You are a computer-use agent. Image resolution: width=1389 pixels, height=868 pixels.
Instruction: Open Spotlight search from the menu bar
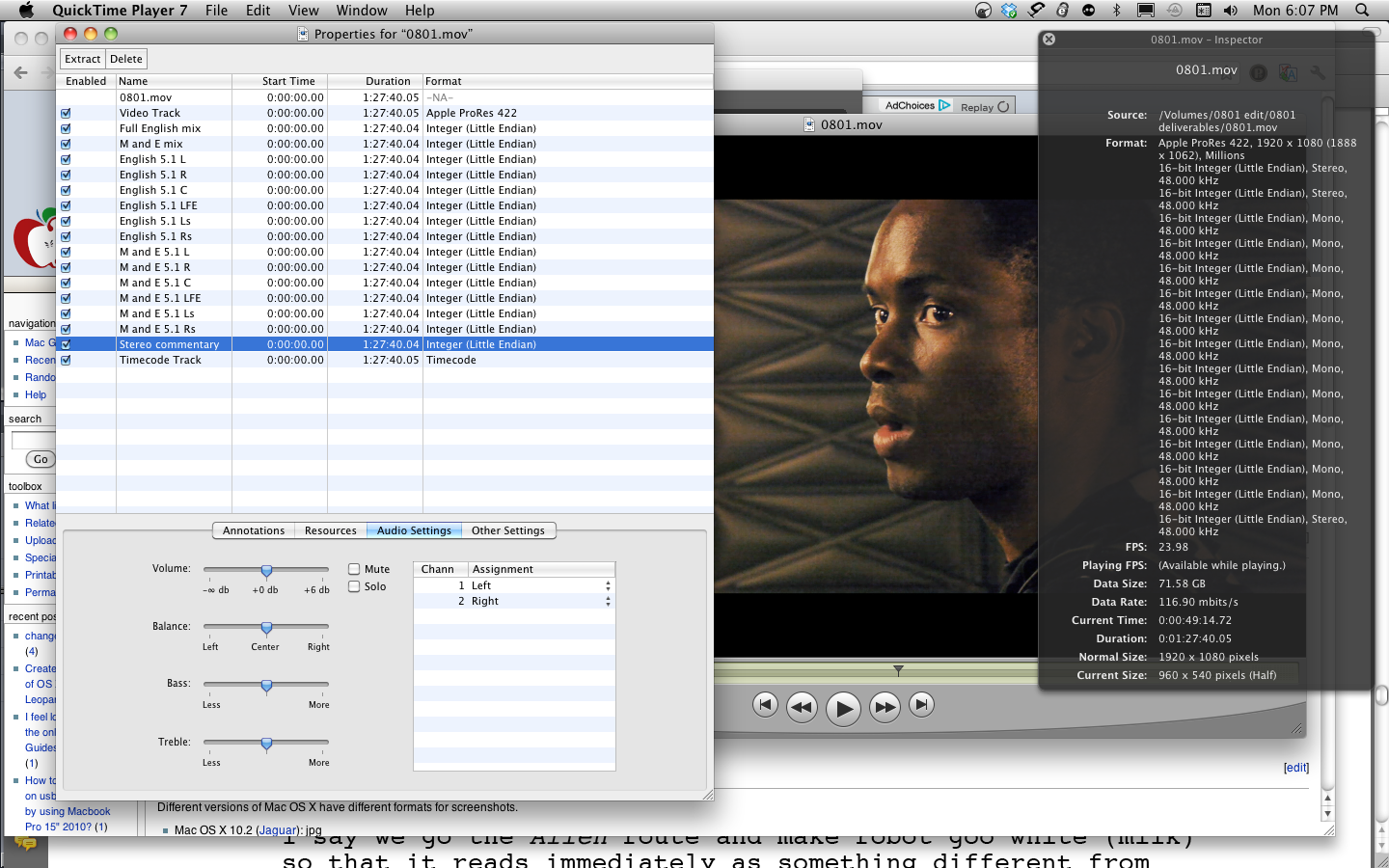[1361, 11]
